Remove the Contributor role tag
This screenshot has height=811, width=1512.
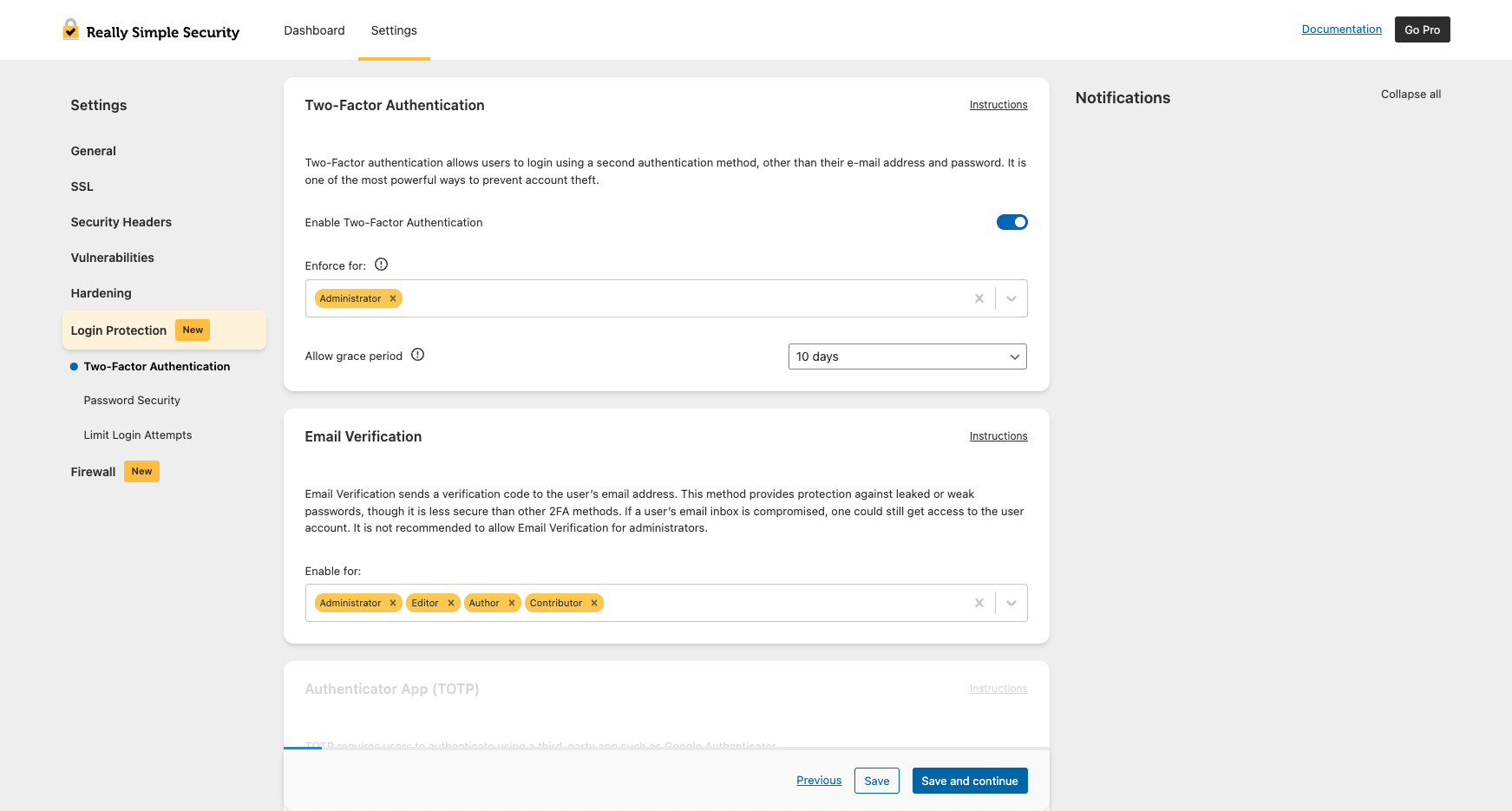pos(594,603)
